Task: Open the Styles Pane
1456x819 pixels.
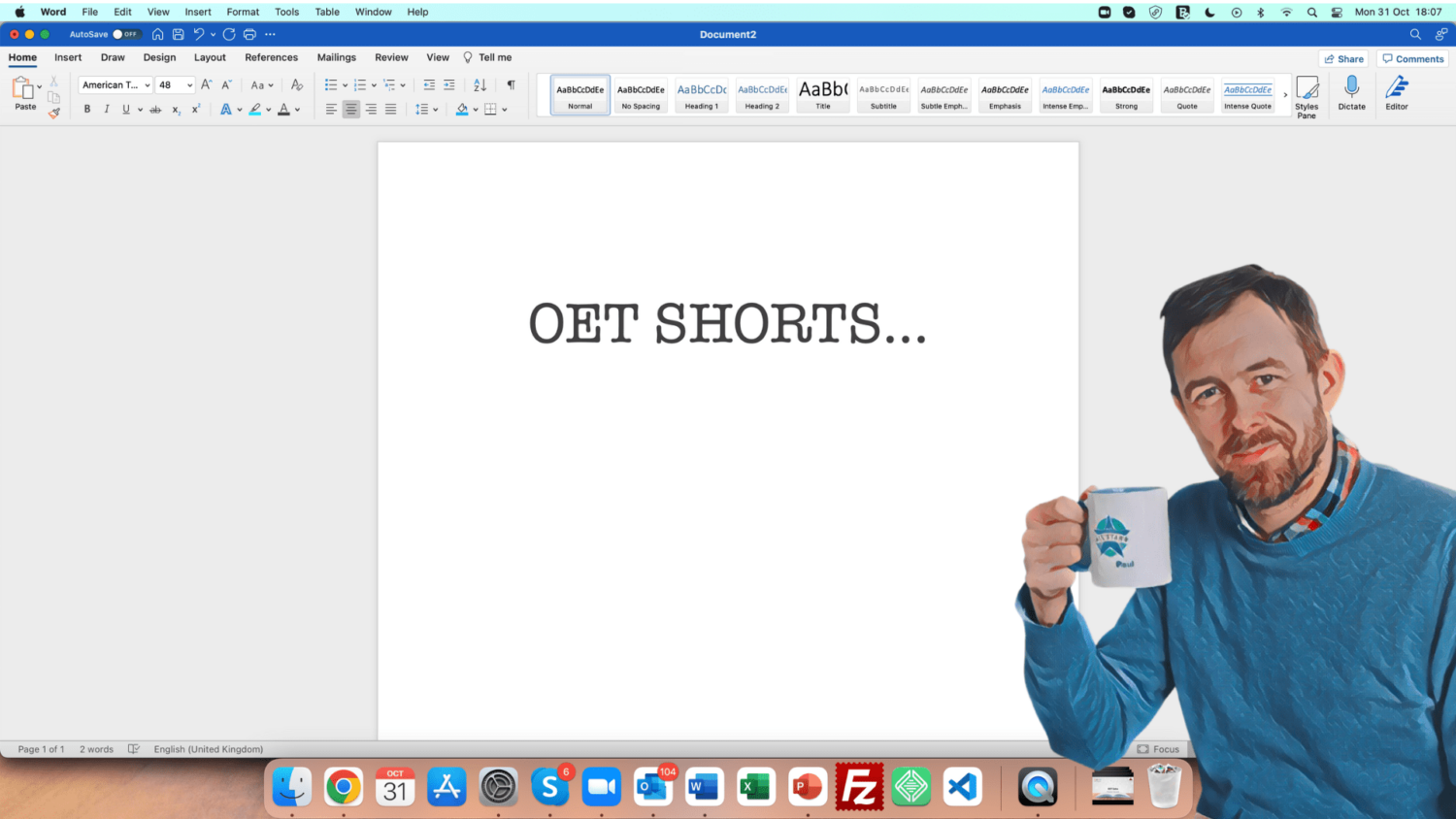Action: (1307, 97)
